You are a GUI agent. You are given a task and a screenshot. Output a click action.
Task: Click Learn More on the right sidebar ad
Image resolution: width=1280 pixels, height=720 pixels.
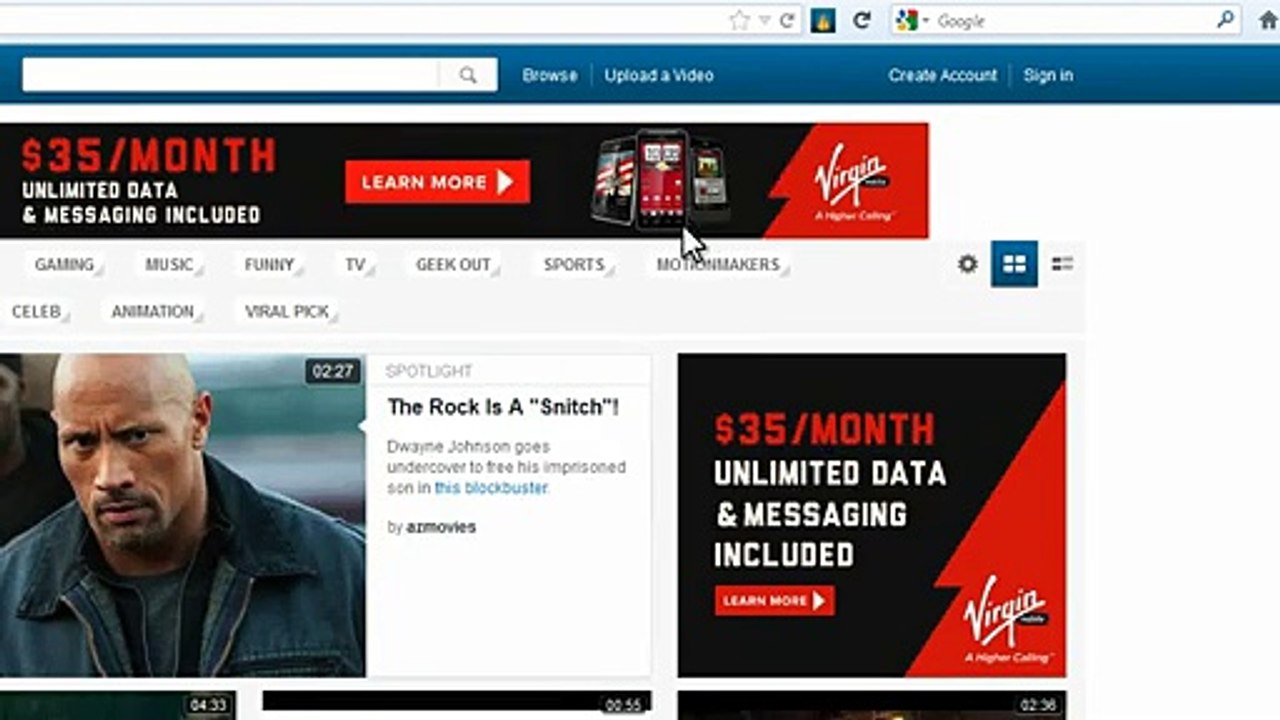(774, 600)
